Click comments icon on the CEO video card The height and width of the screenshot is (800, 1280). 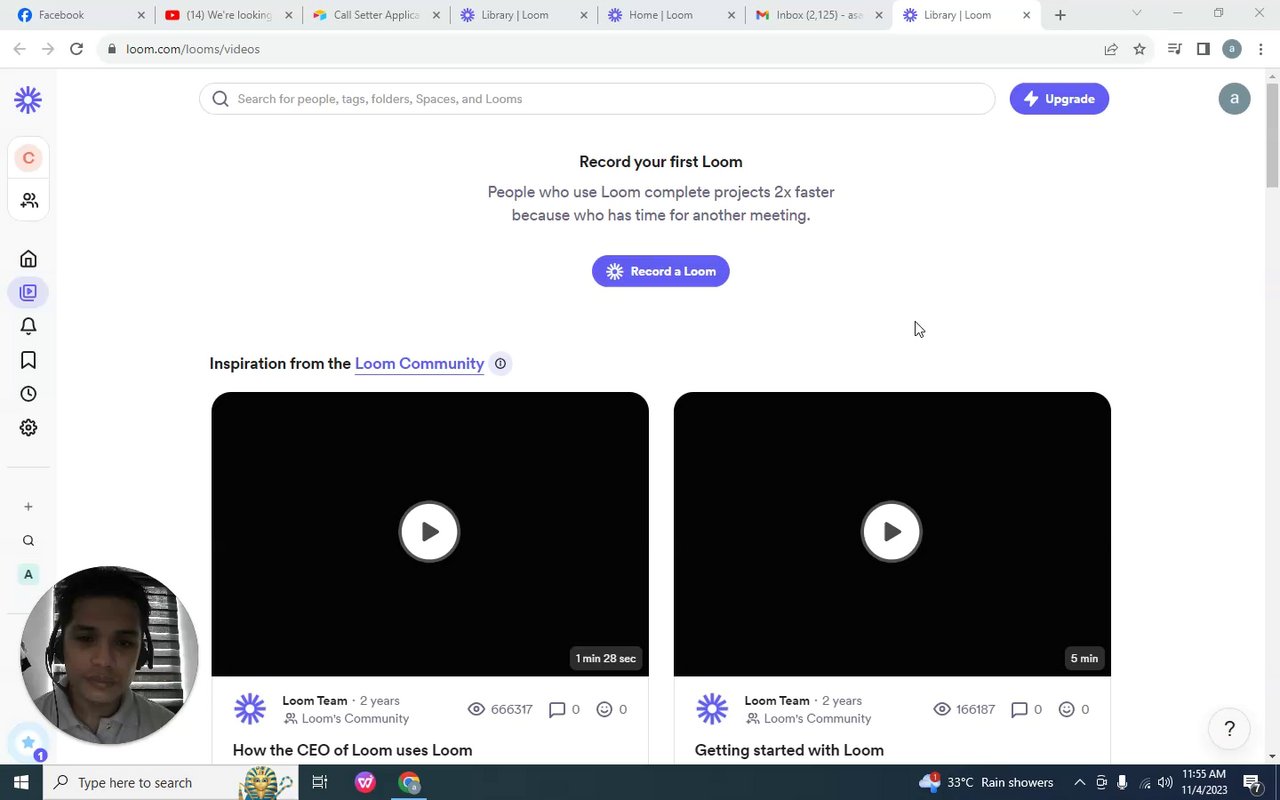point(557,710)
